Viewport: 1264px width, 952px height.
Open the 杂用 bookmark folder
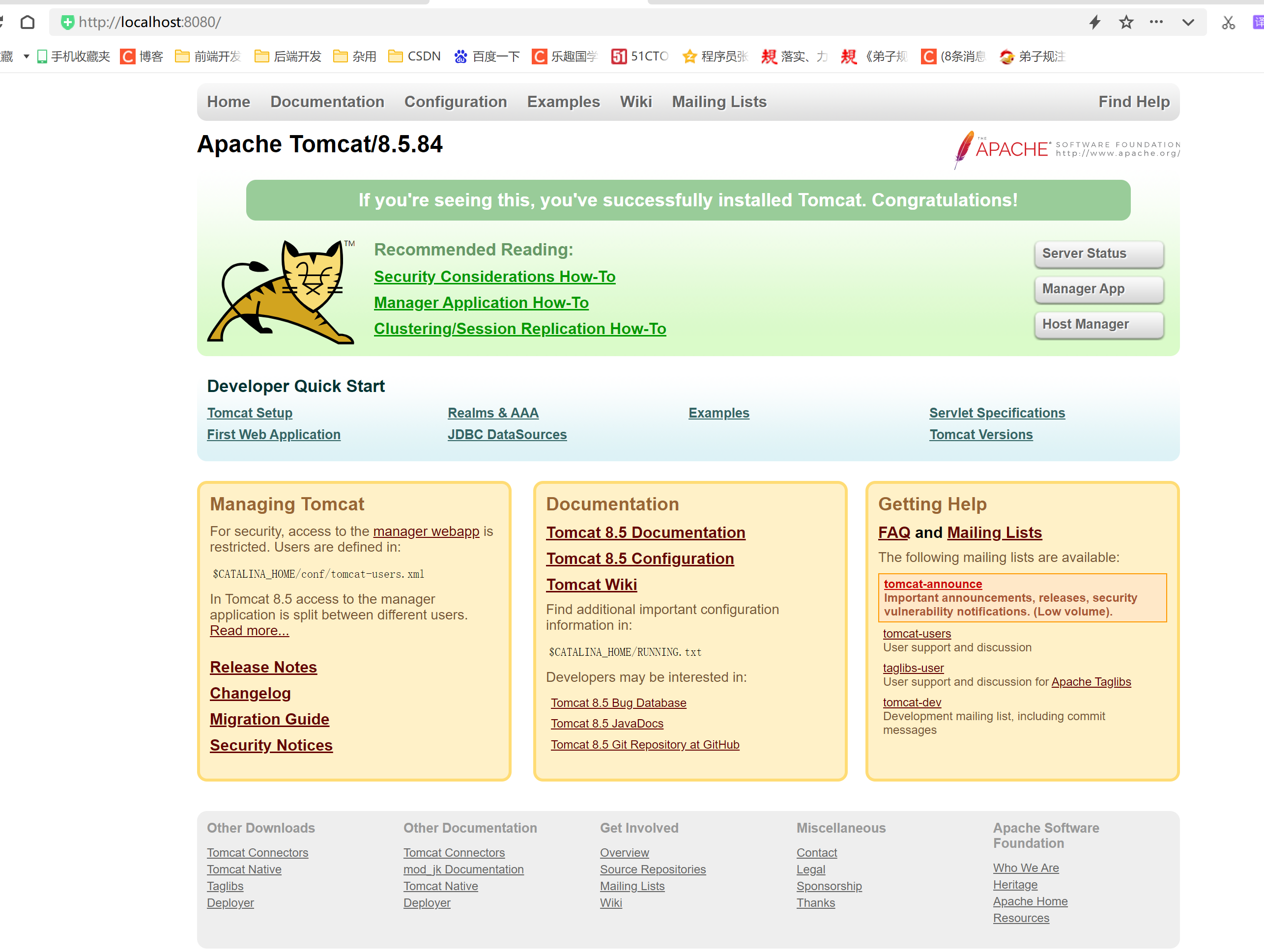tap(355, 56)
